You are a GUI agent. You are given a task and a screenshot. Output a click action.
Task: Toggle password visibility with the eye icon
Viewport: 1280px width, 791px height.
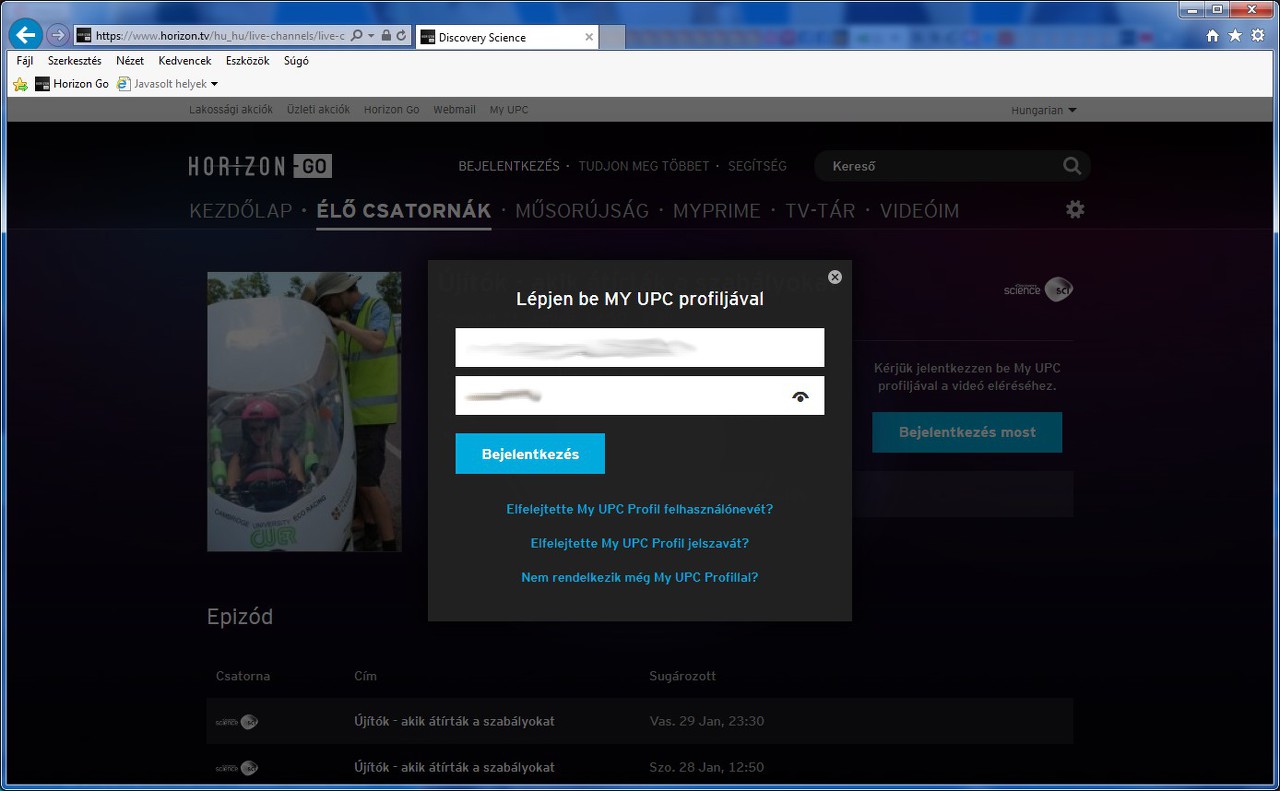pos(800,397)
